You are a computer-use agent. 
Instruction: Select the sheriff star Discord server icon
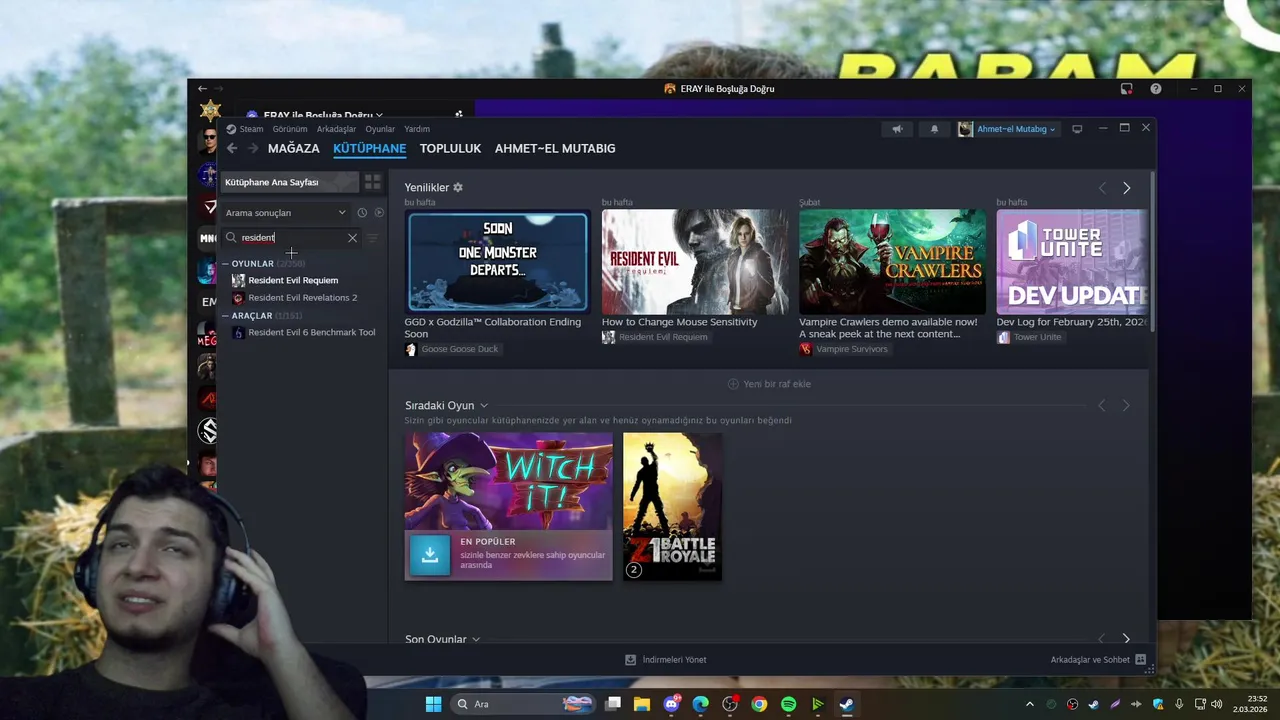[210, 111]
